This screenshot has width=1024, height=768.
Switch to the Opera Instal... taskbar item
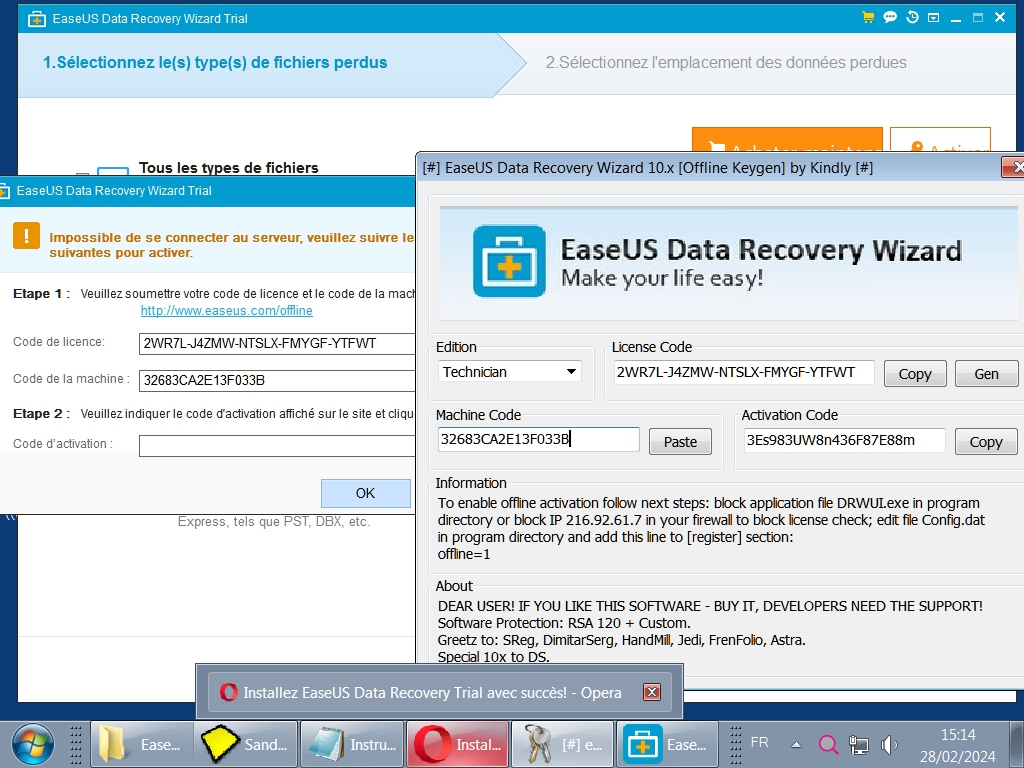point(457,744)
